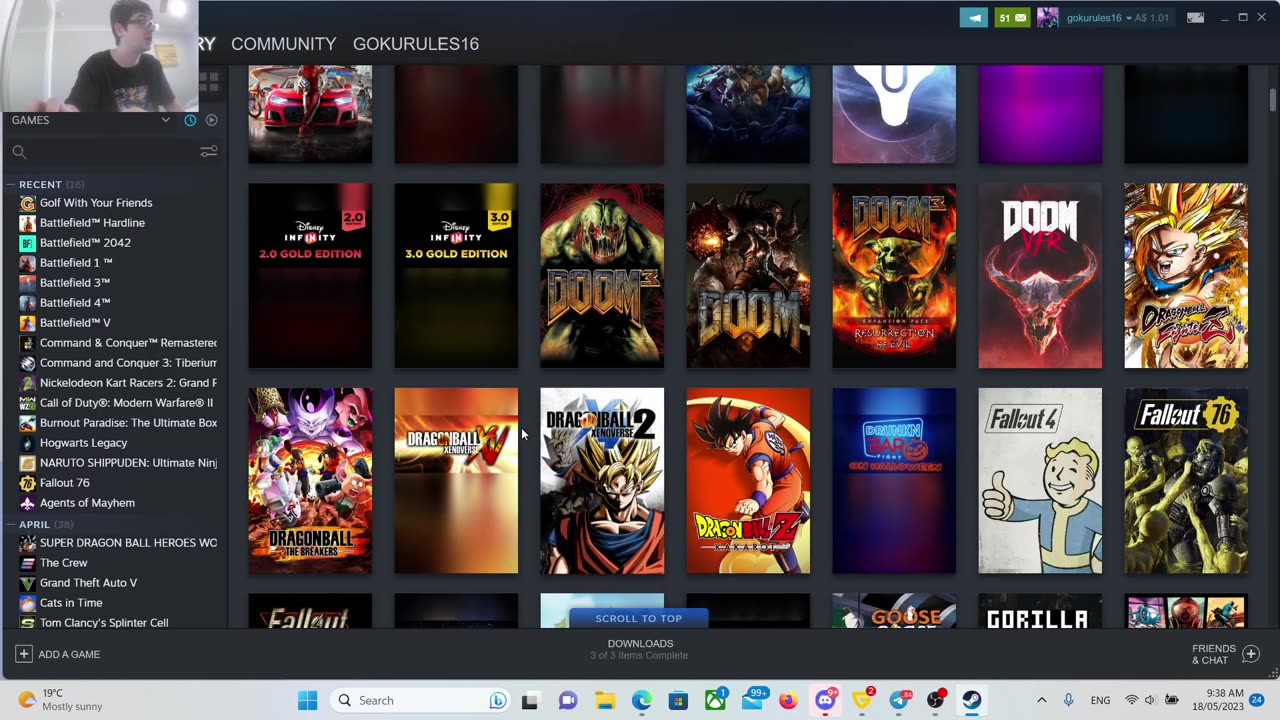Click the library vertical scrollbar thumb
This screenshot has height=720, width=1280.
(x=1273, y=100)
